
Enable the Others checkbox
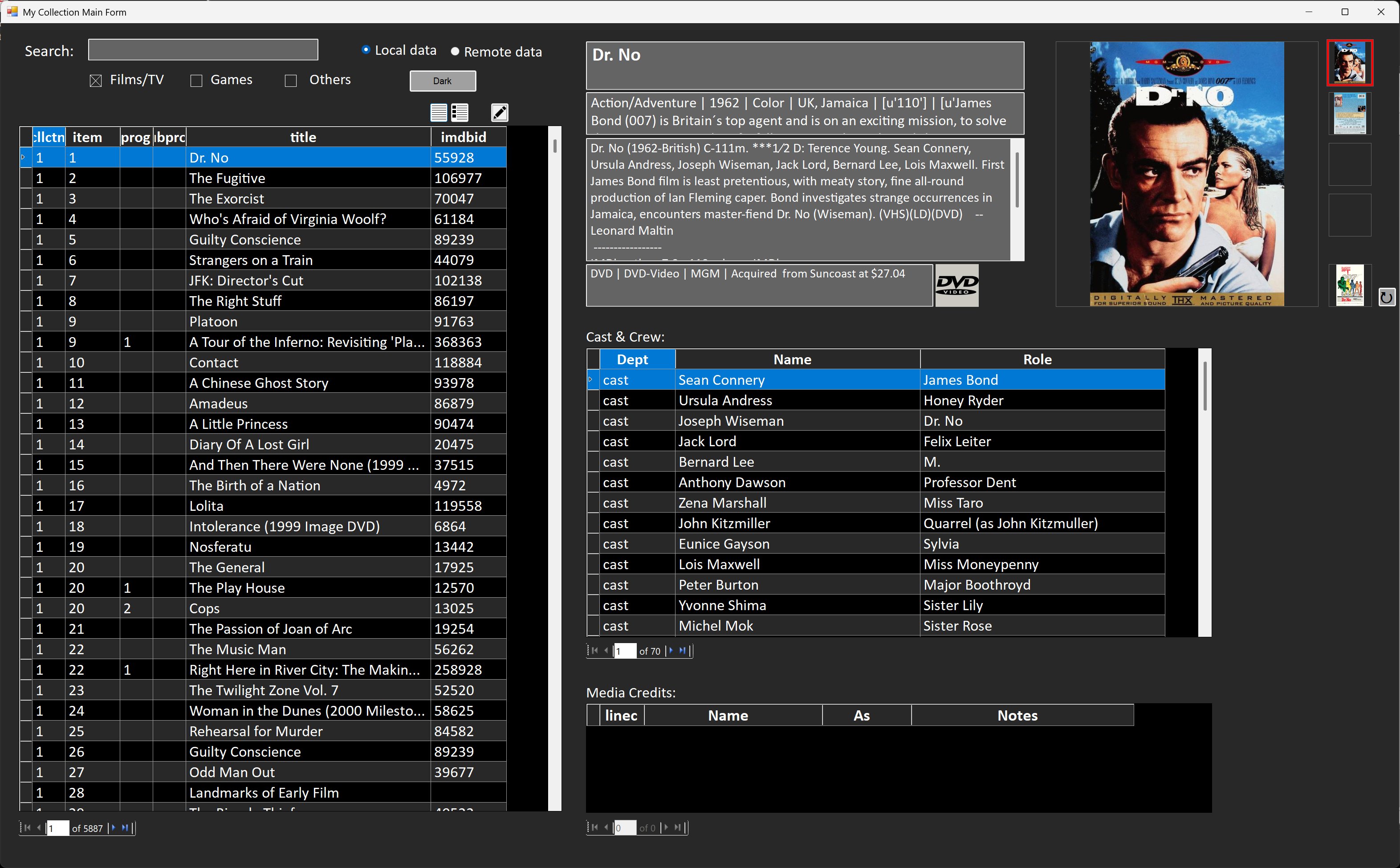point(291,81)
